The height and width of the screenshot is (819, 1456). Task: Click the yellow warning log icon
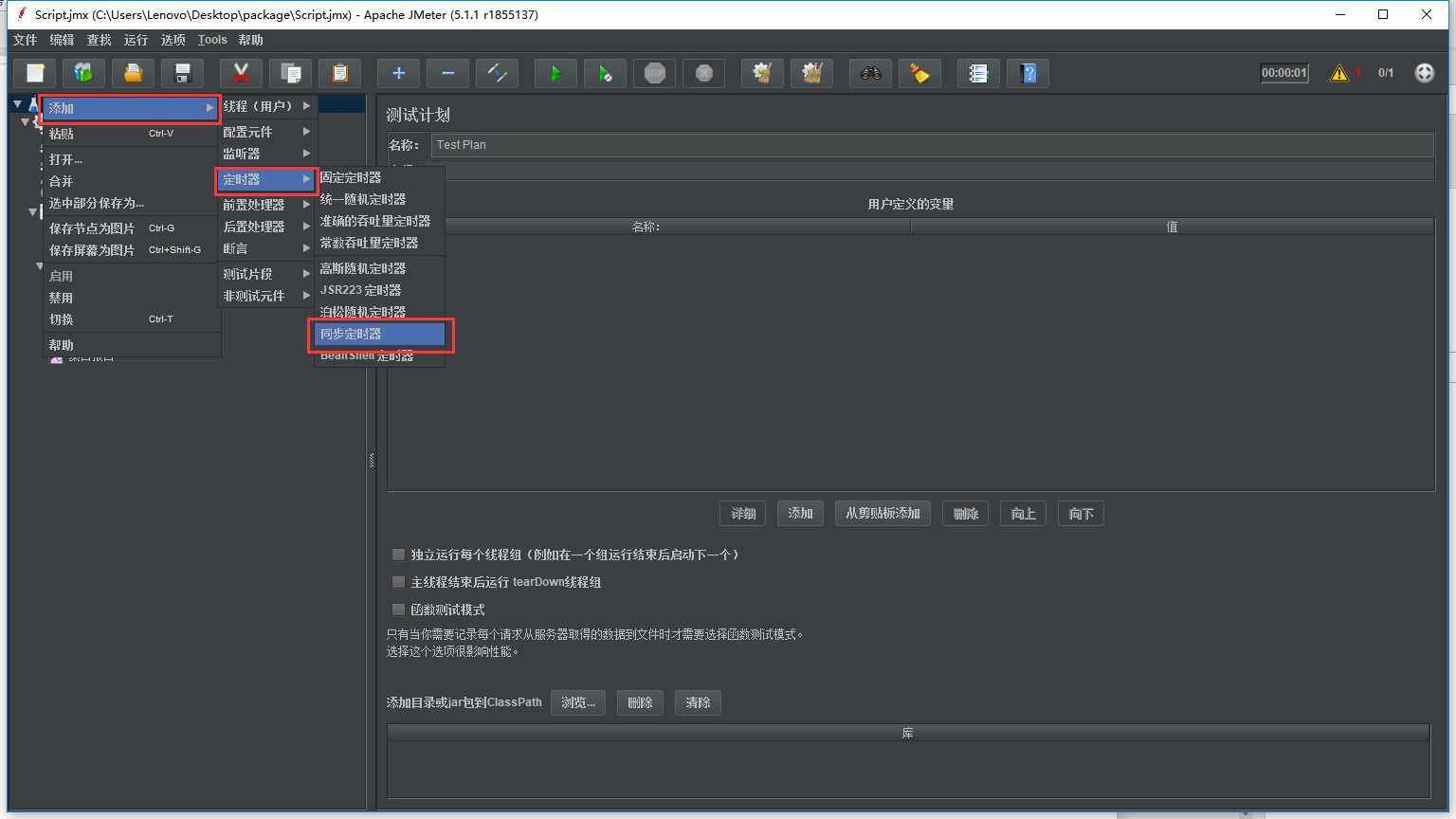pos(1339,73)
